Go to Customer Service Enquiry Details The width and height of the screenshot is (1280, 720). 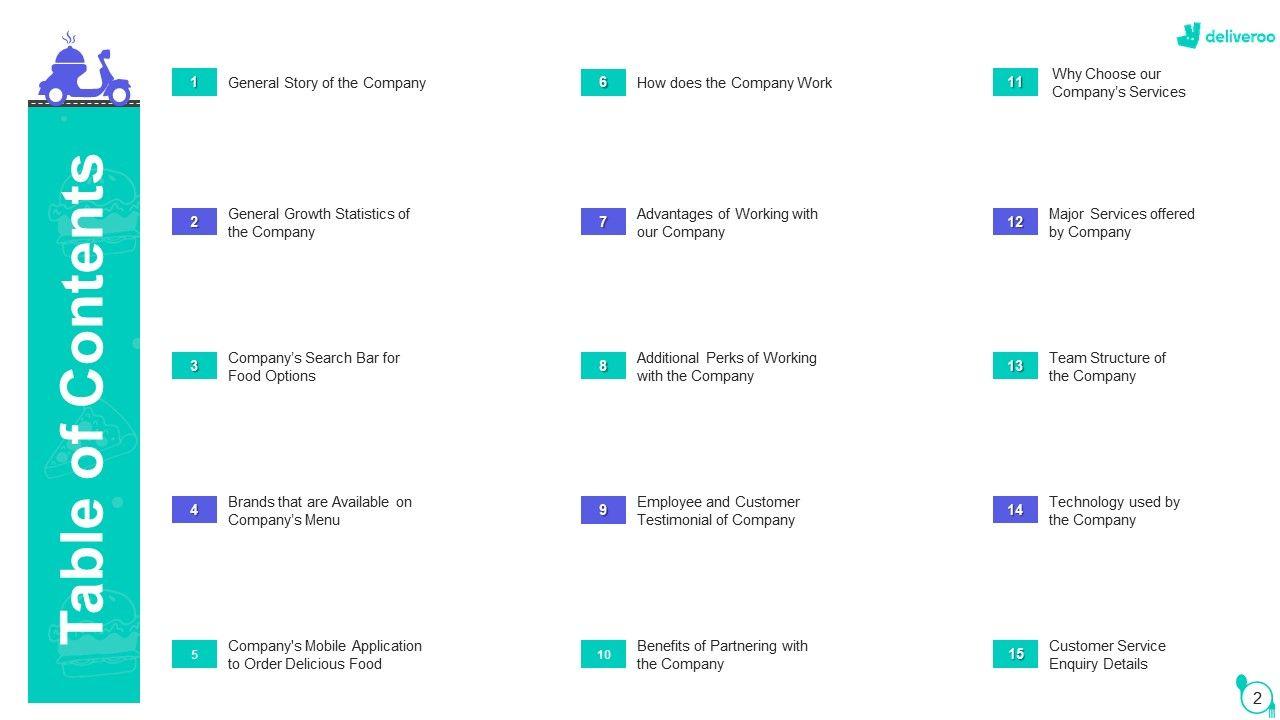[x=1107, y=655]
